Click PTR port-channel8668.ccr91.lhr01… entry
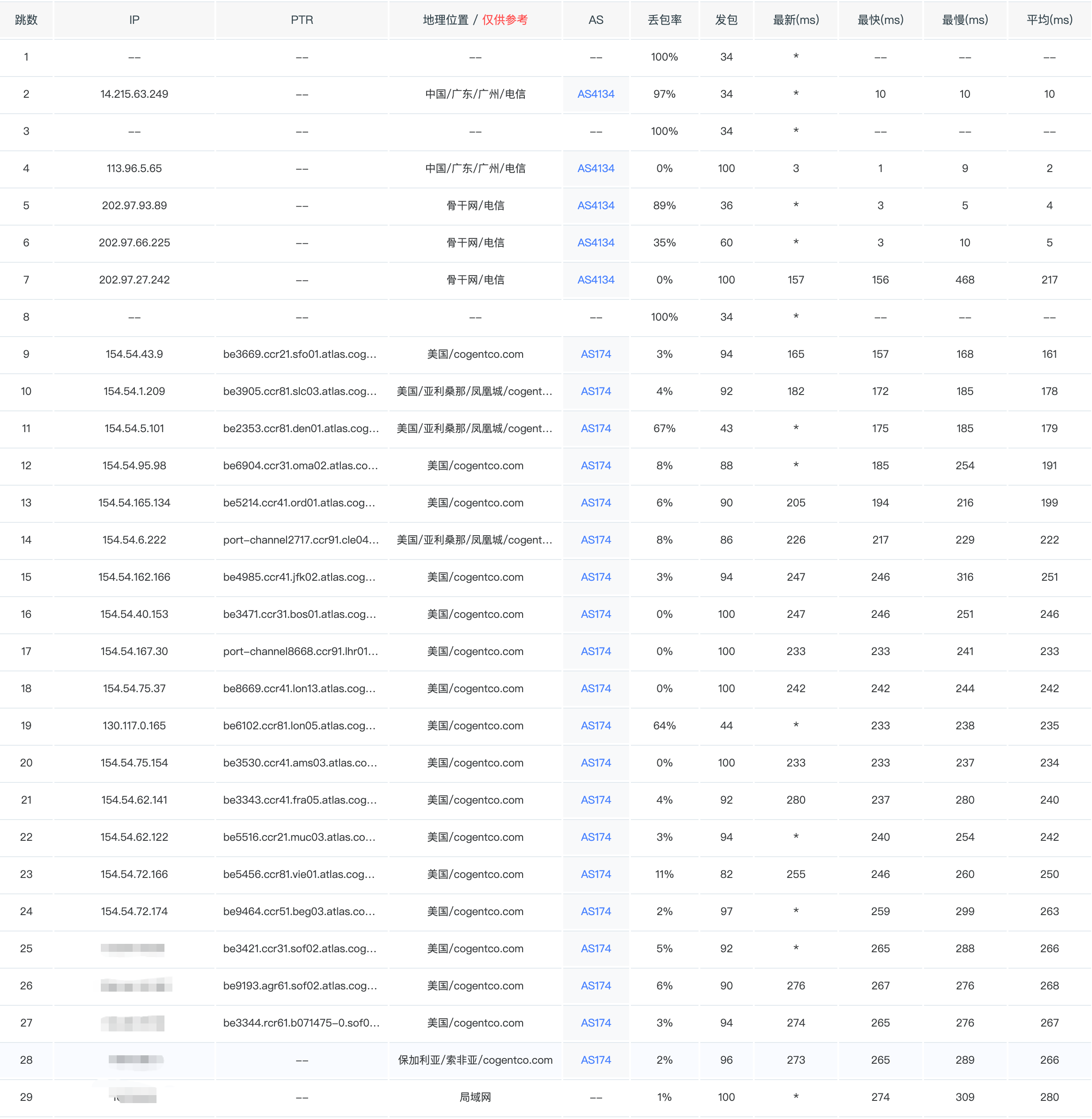Screen dimensions: 1092x1119 (301, 651)
